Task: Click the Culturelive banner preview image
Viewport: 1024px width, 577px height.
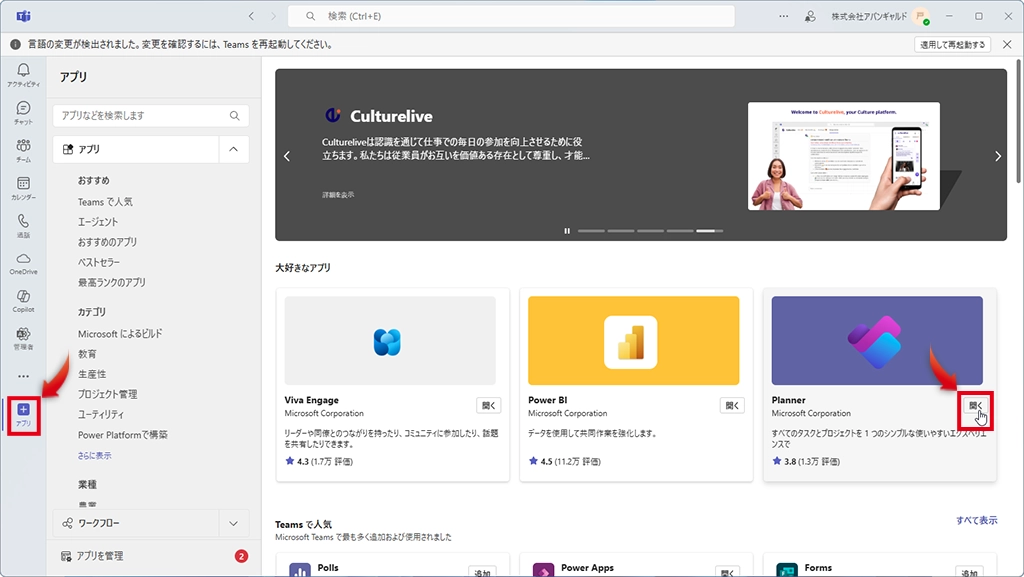Action: (x=844, y=156)
